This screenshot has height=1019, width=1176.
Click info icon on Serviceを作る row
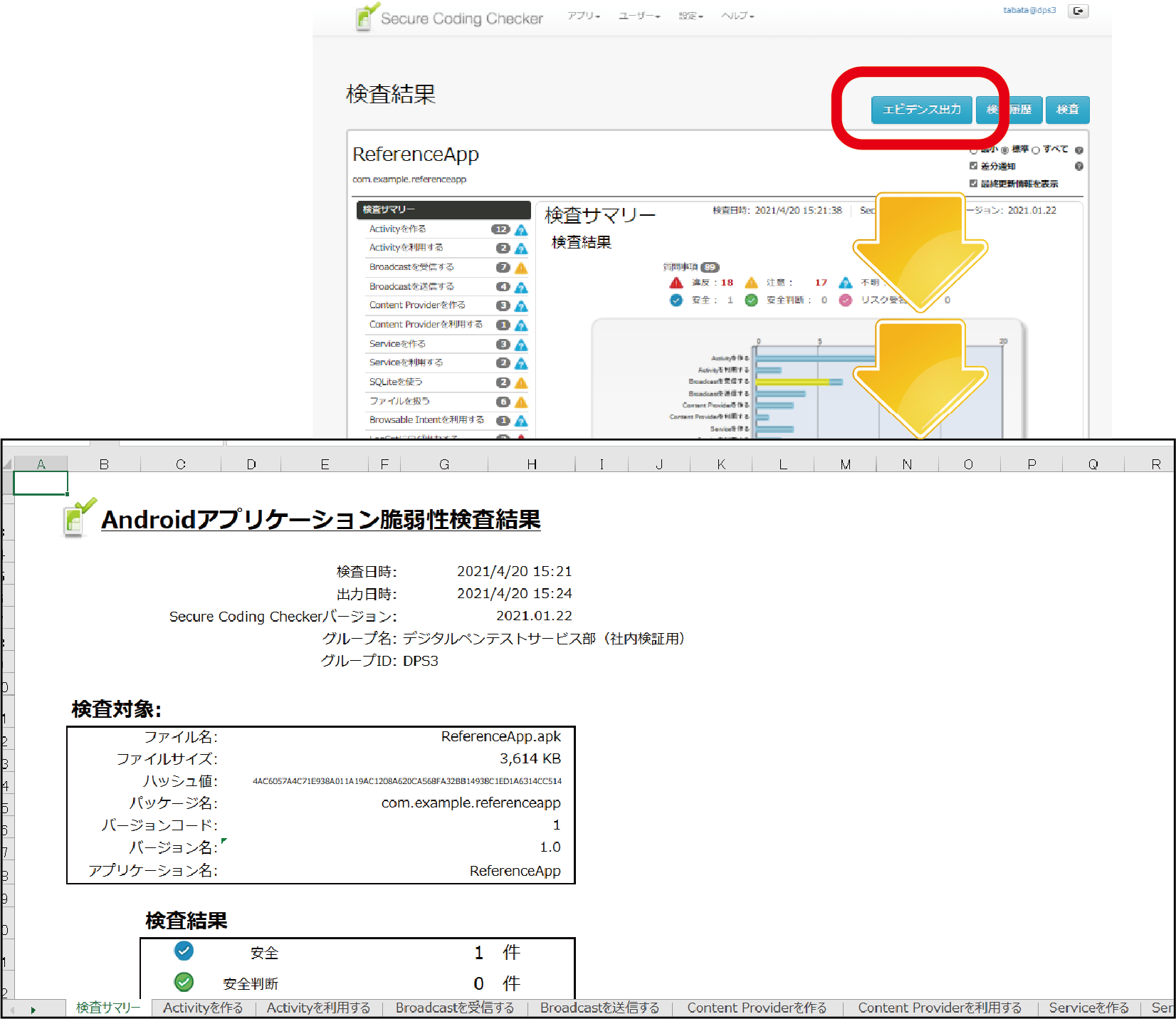[521, 345]
